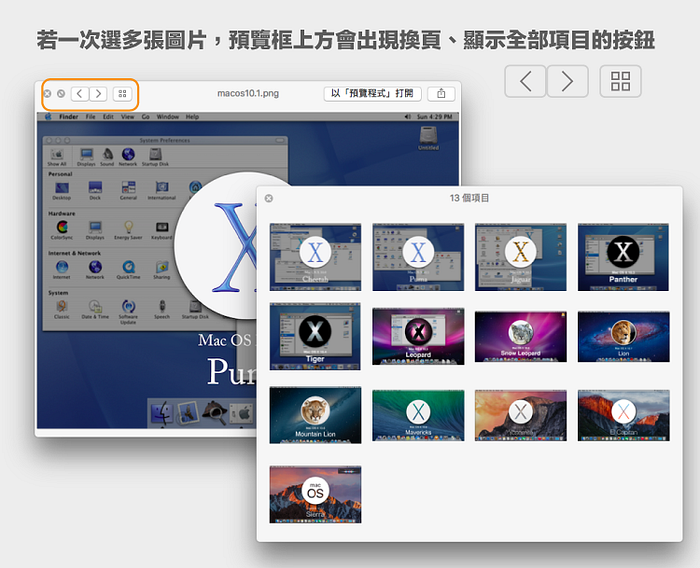Click the large enlarged back arrow button
The image size is (700, 568).
click(525, 81)
